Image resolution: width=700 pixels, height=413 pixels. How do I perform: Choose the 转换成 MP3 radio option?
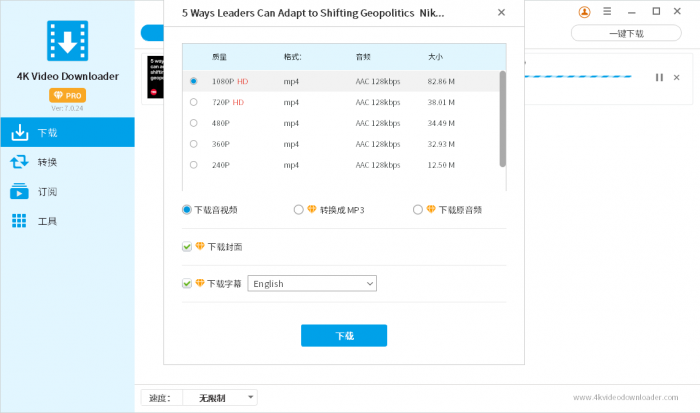298,210
